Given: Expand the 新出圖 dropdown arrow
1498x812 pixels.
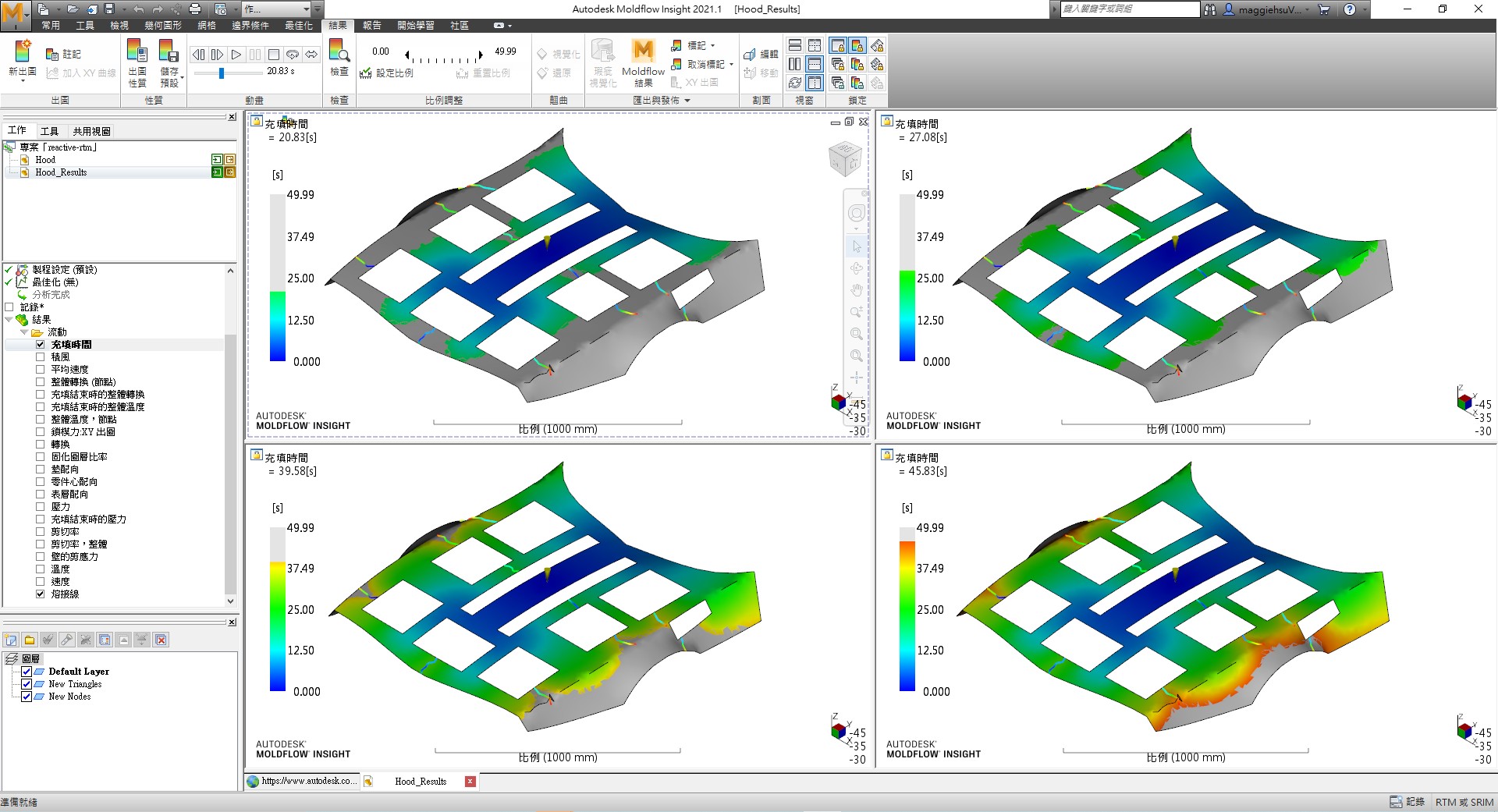Looking at the screenshot, I should (x=23, y=81).
